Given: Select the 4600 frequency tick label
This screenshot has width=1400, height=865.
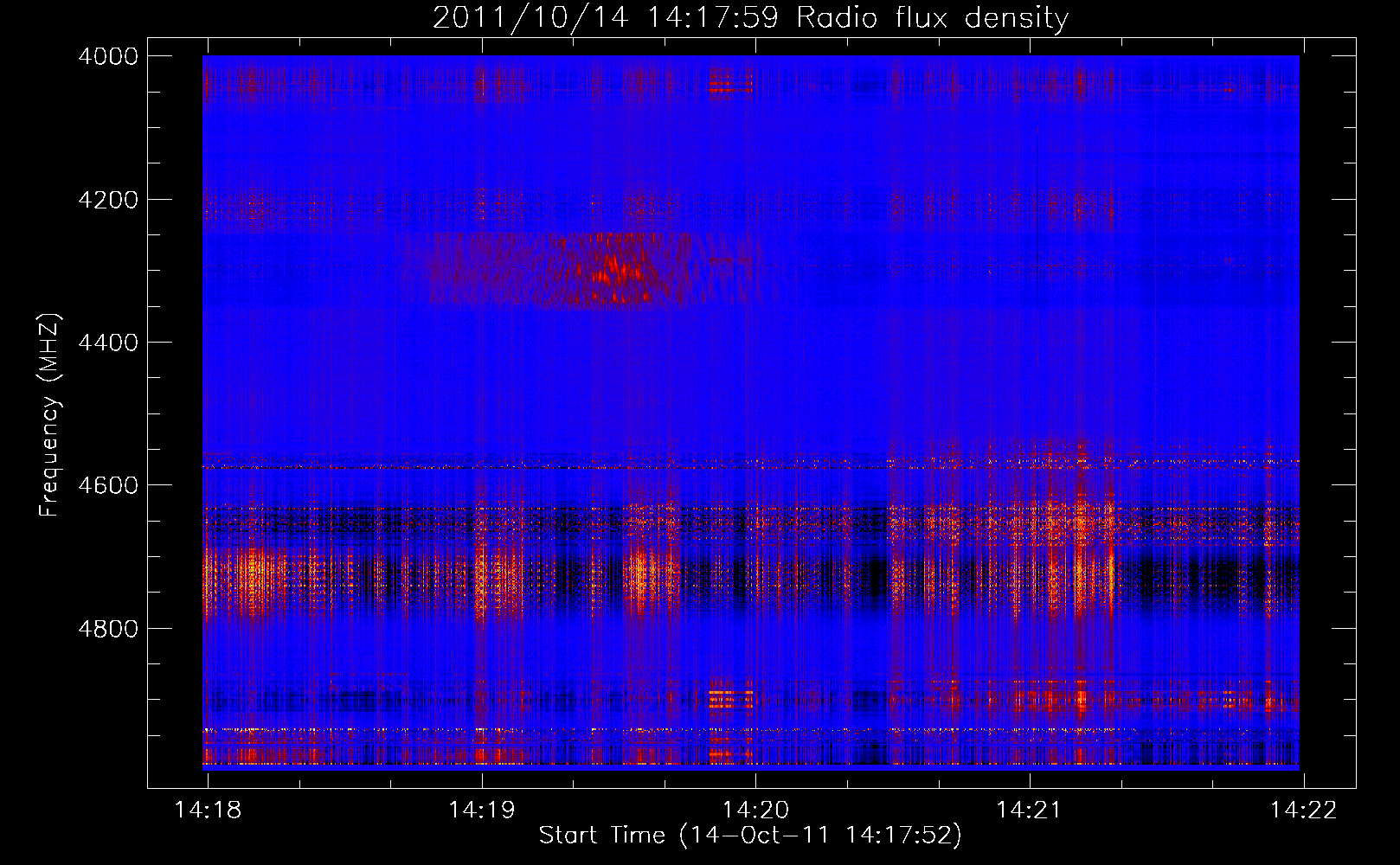Looking at the screenshot, I should pyautogui.click(x=108, y=485).
